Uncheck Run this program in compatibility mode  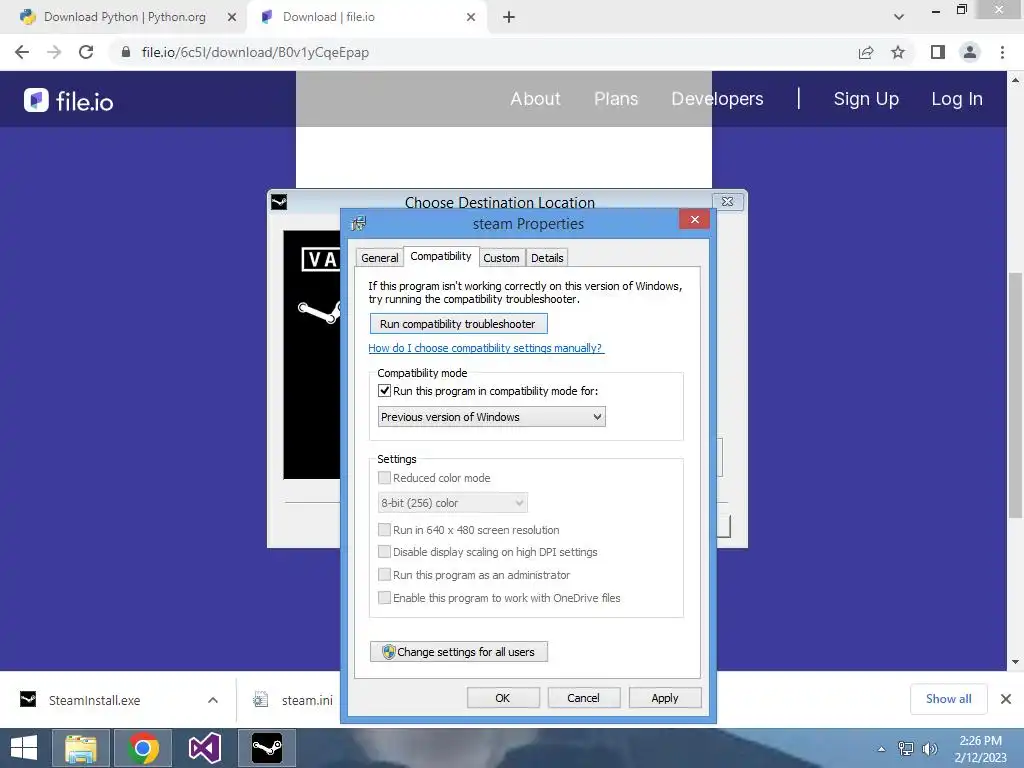click(385, 391)
